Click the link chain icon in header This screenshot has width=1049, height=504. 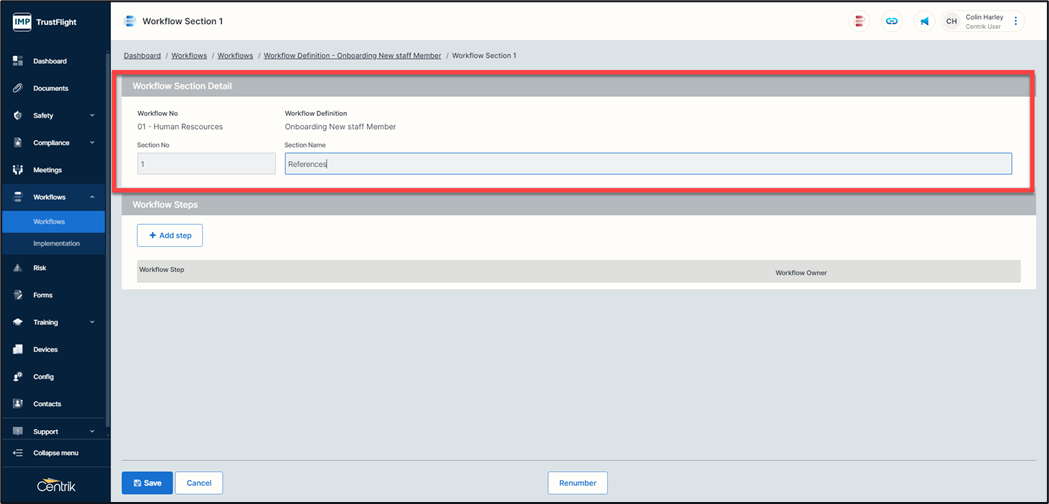[x=892, y=21]
